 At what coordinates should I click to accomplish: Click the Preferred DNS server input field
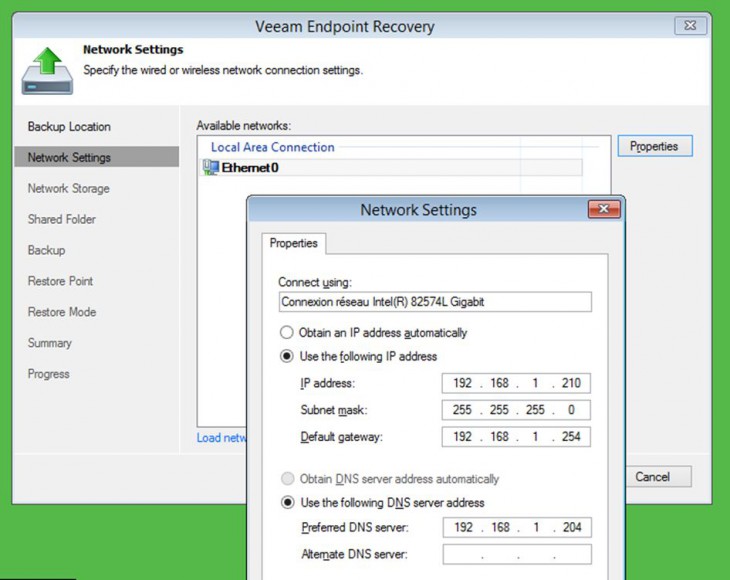(x=517, y=527)
